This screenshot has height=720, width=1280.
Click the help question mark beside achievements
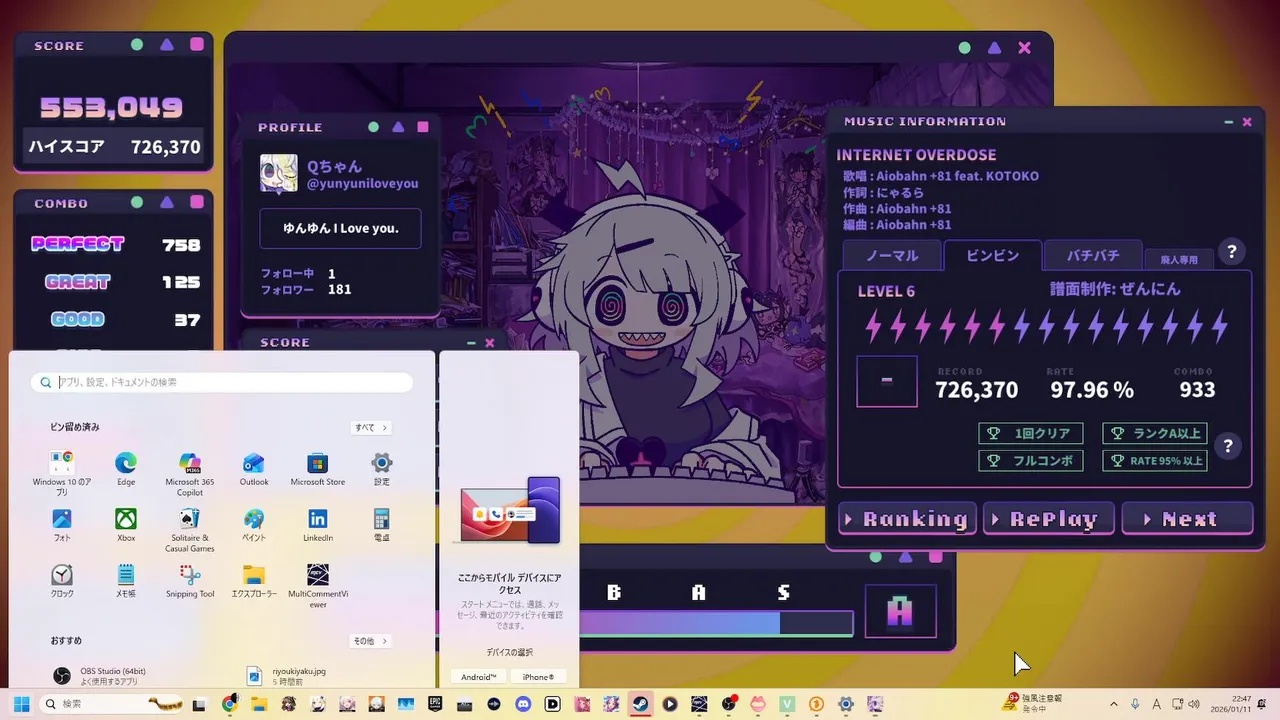pyautogui.click(x=1228, y=446)
